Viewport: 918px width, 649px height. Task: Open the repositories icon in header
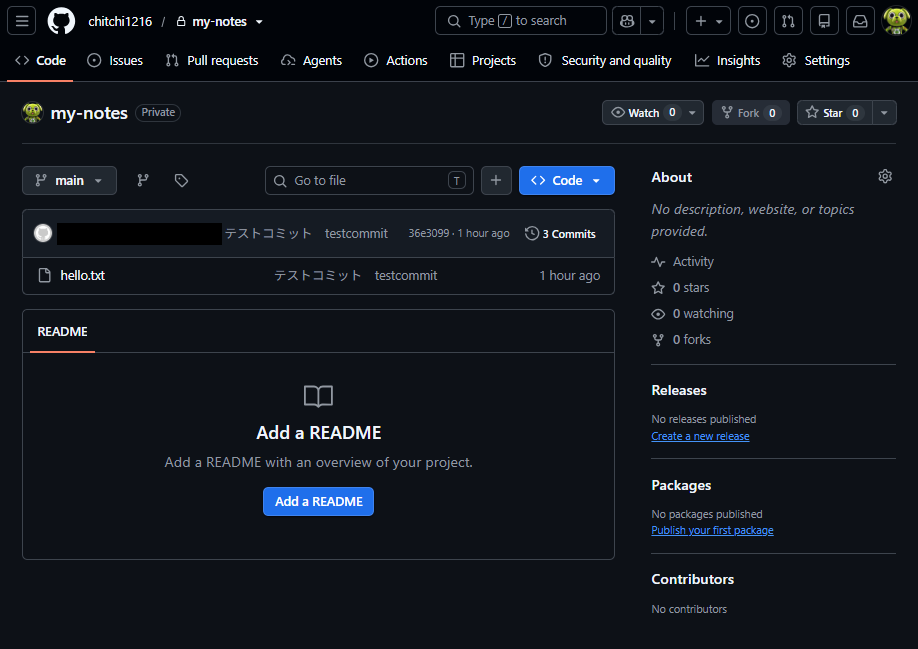pos(824,21)
